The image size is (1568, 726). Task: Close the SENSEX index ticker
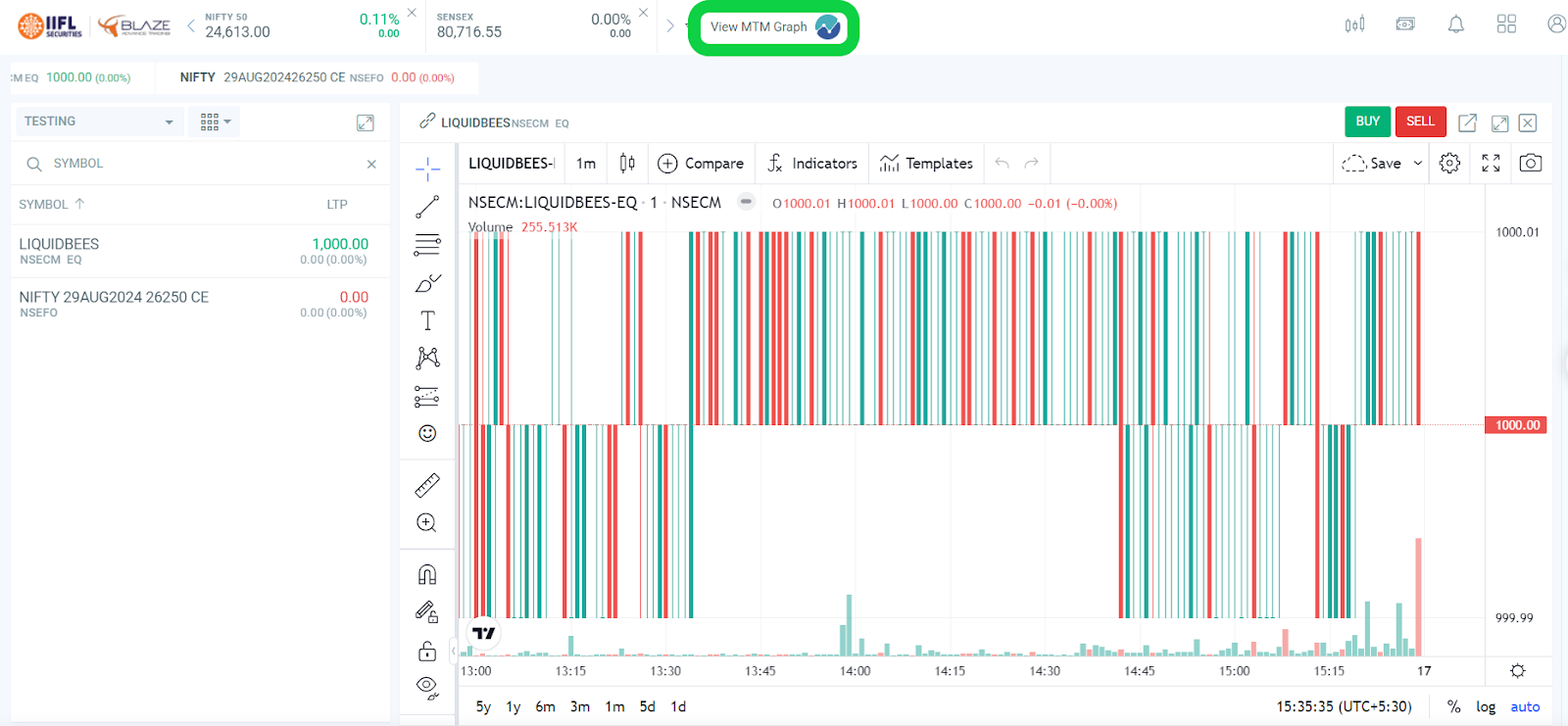pyautogui.click(x=643, y=13)
